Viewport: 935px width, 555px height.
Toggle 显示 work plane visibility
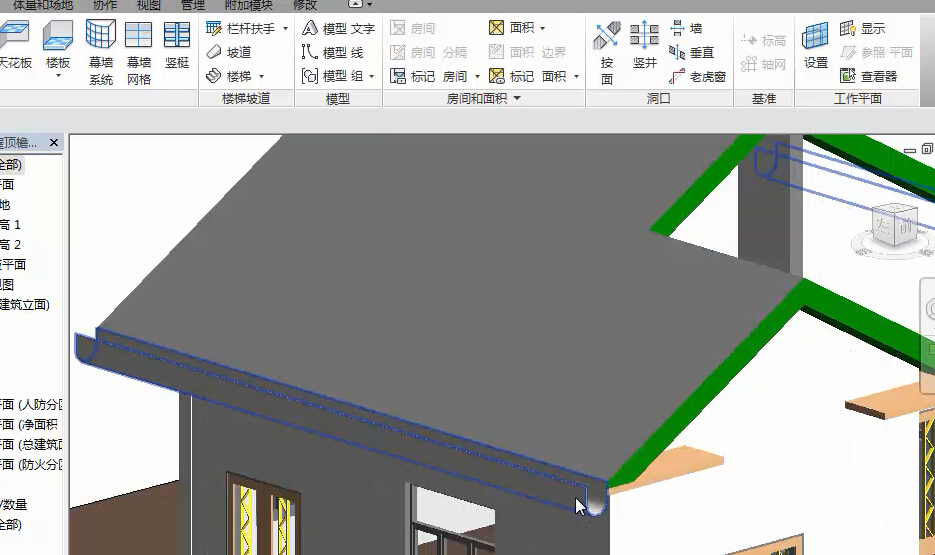[862, 29]
